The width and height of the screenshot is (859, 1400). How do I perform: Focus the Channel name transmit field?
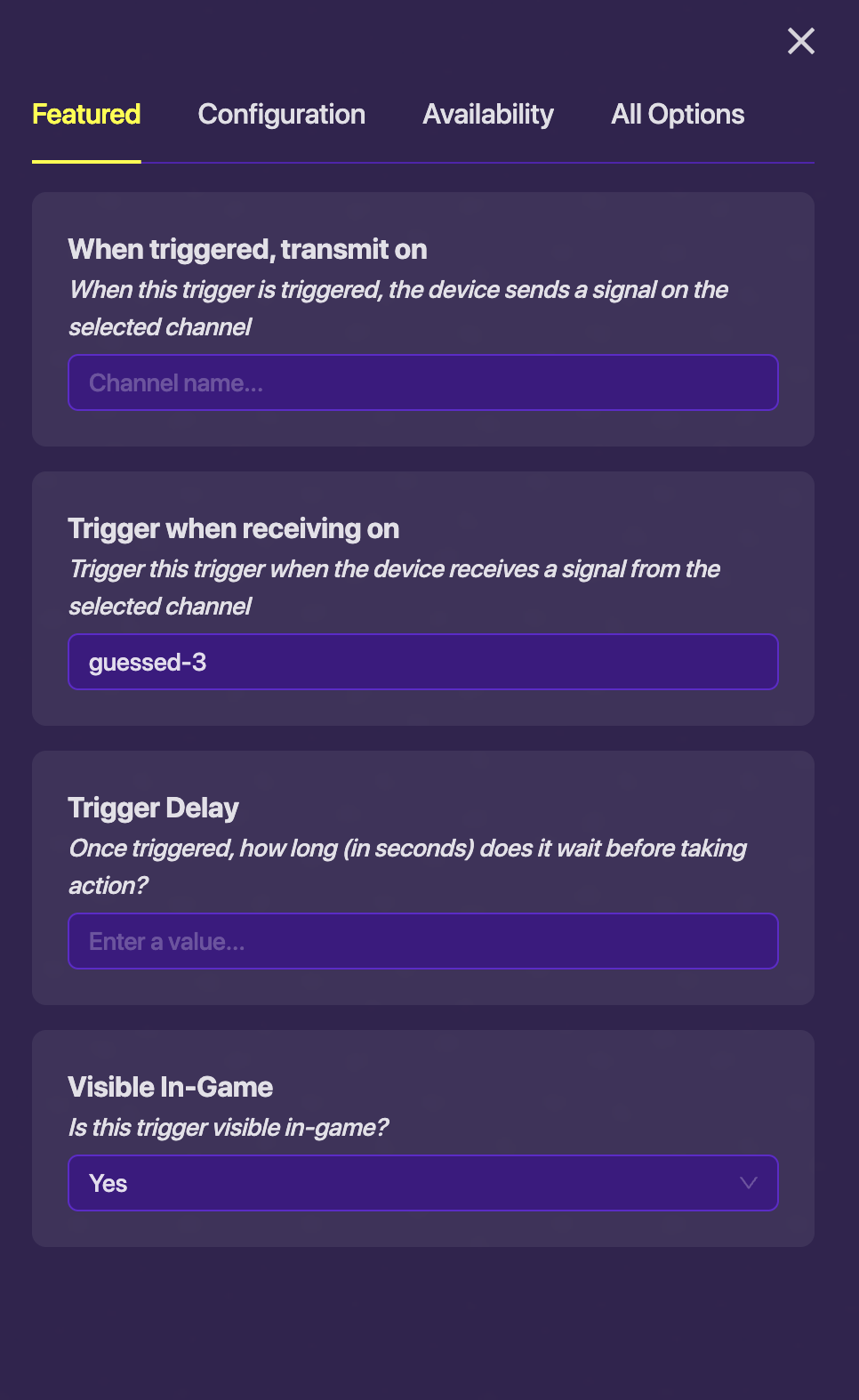click(423, 383)
